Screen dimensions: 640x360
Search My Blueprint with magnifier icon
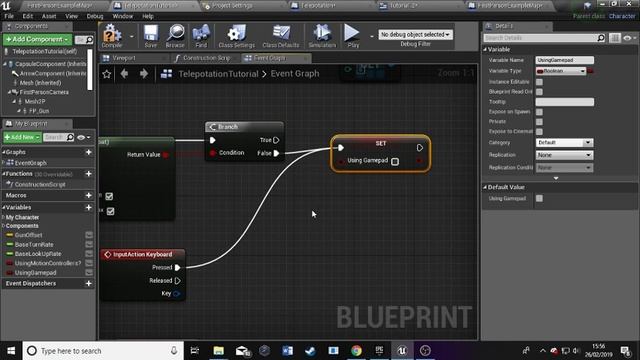(70, 137)
